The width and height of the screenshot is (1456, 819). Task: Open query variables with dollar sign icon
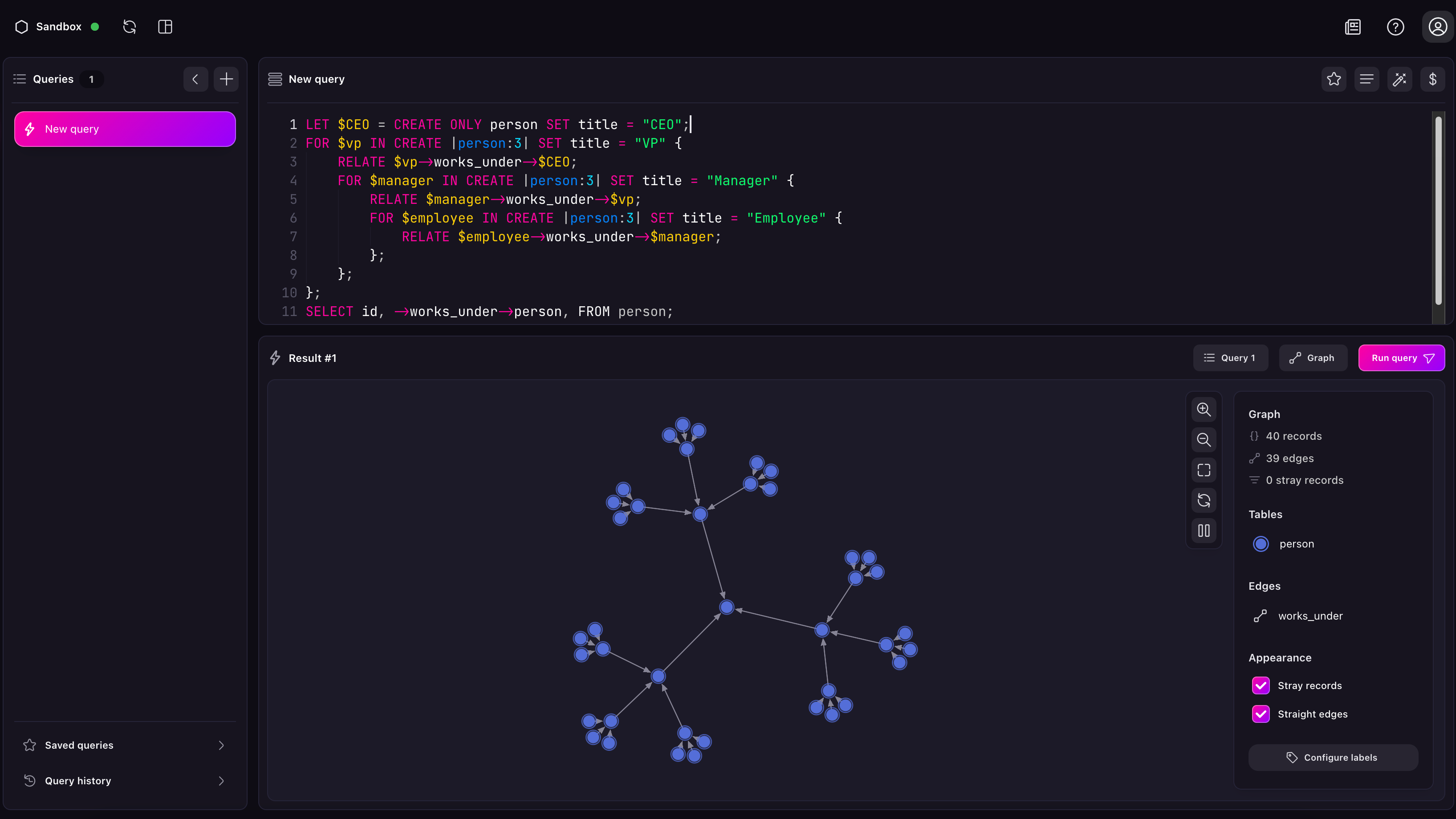point(1433,79)
